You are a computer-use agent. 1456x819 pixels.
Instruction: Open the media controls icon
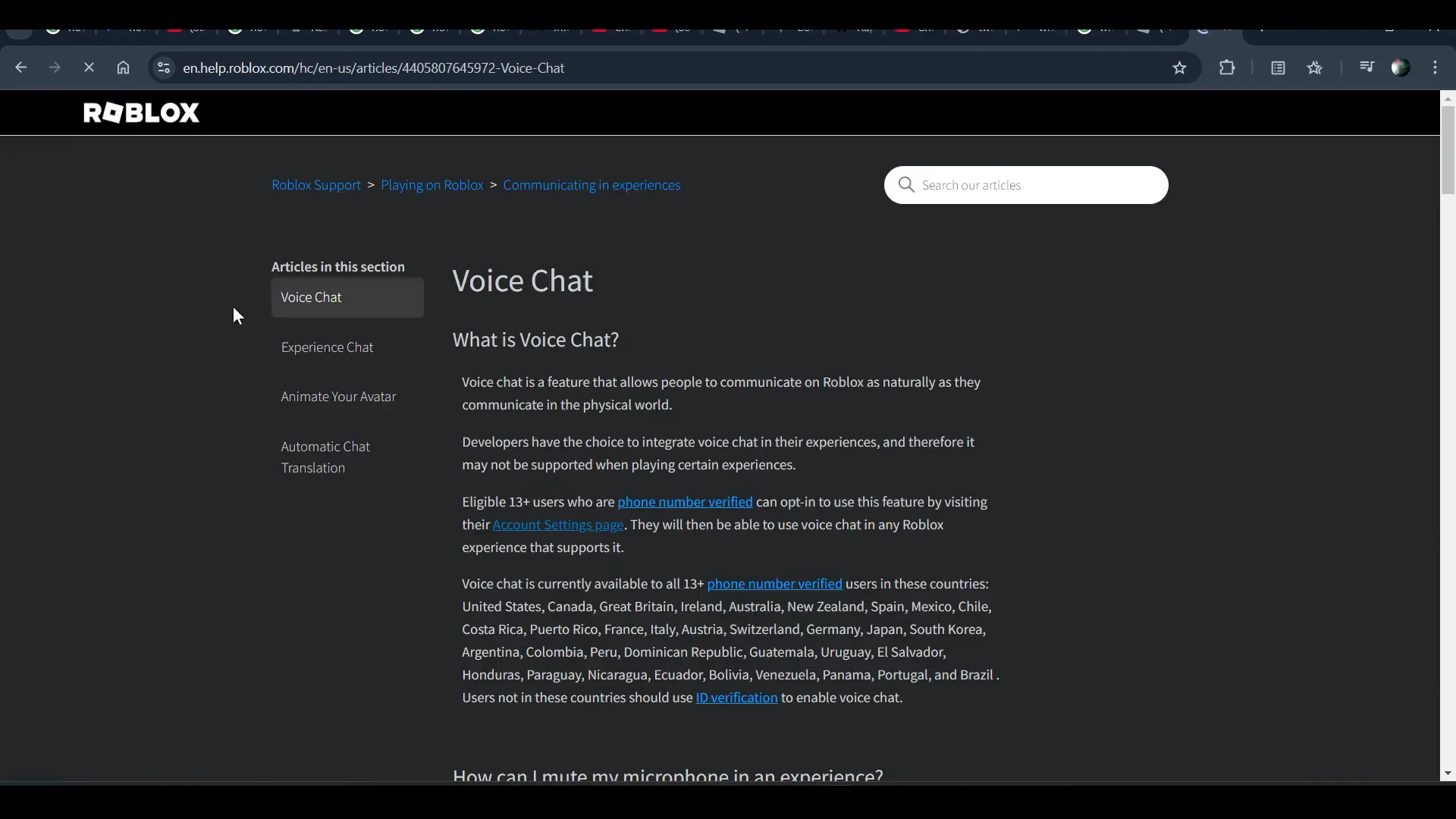[1367, 67]
